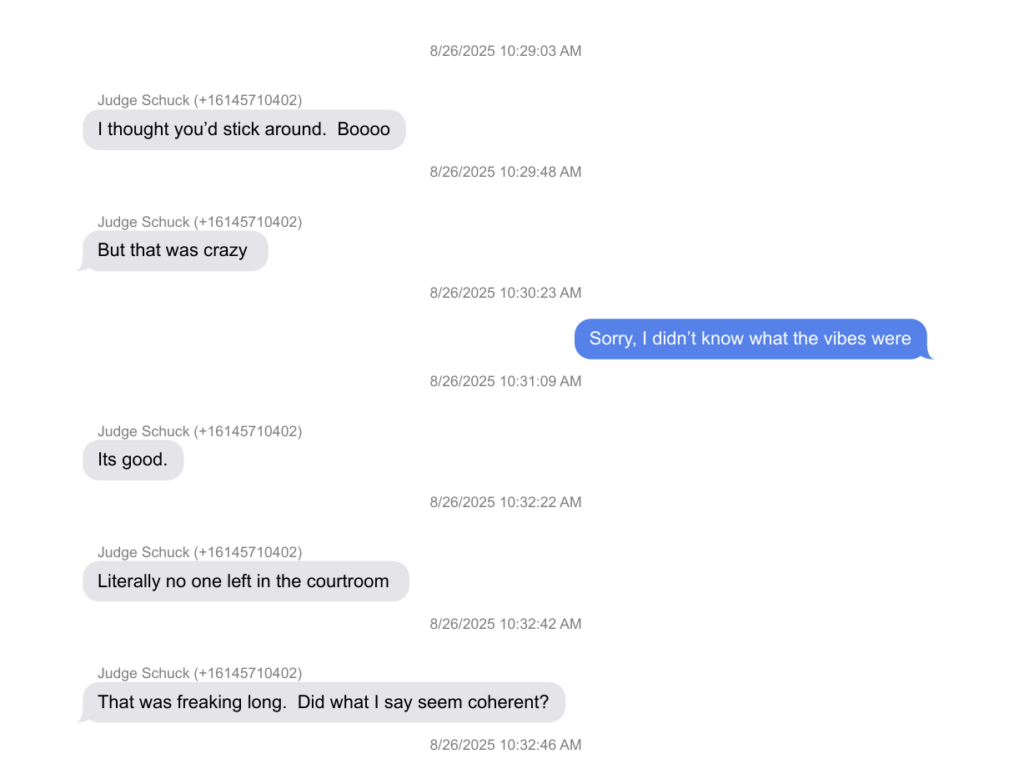Select the "But that was crazy" message
The image size is (1024, 759).
[x=173, y=251]
